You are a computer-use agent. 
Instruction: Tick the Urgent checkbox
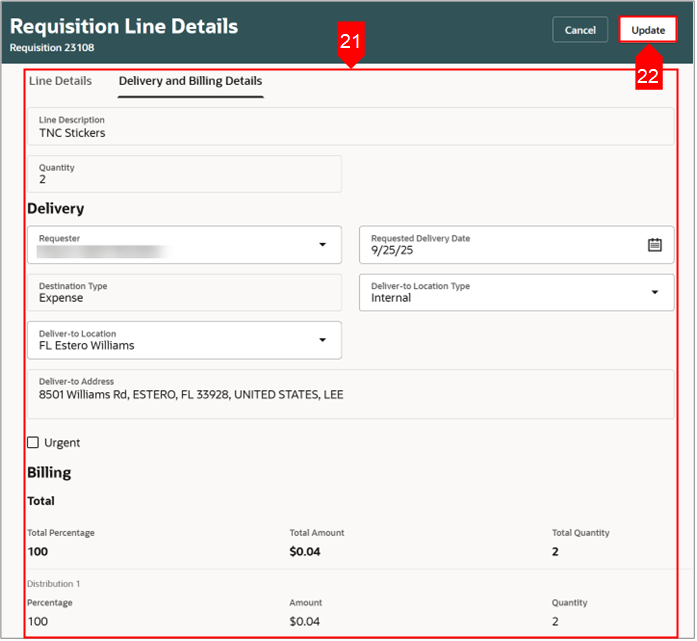[33, 443]
